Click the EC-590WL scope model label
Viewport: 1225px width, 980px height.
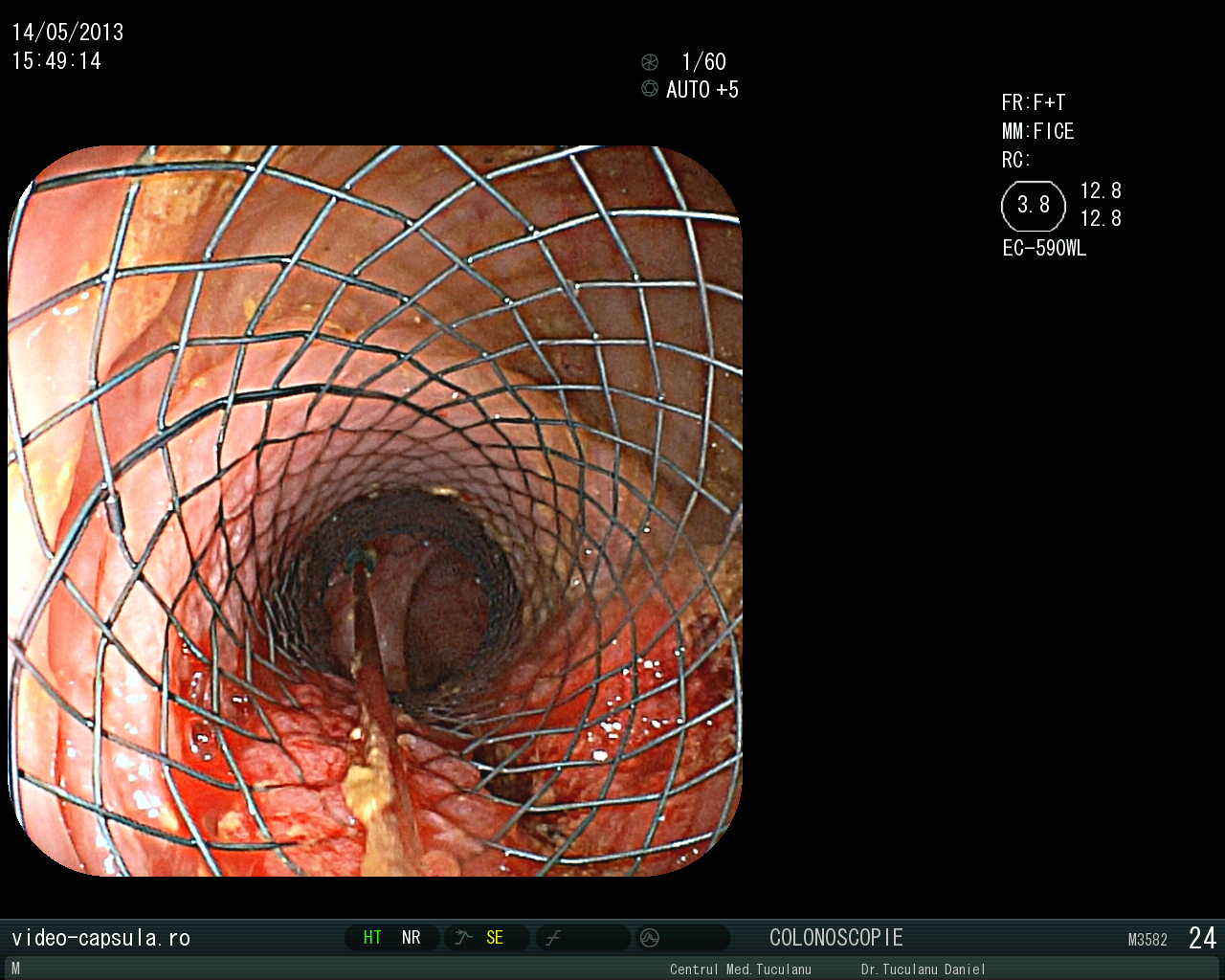point(1044,249)
